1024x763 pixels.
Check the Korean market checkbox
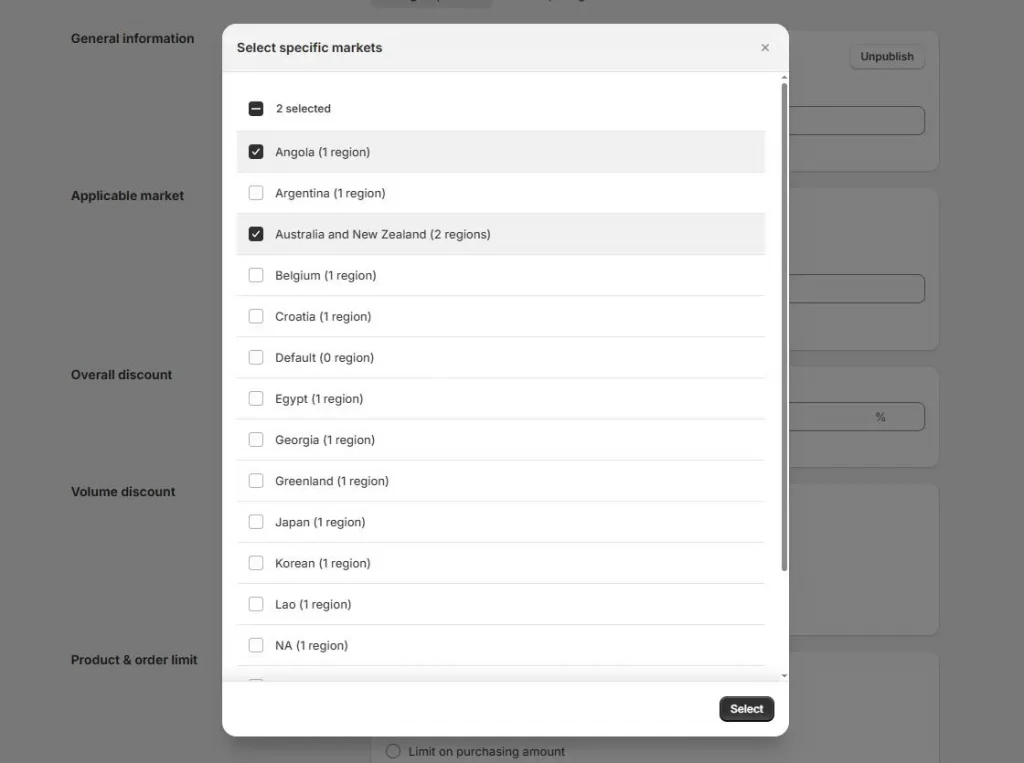(256, 562)
